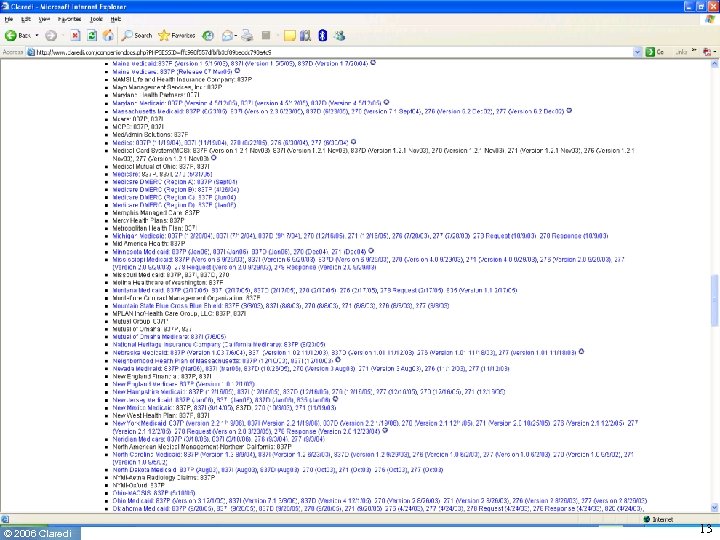
Task: Open the New Mexico Medicaid link
Action: 224,407
